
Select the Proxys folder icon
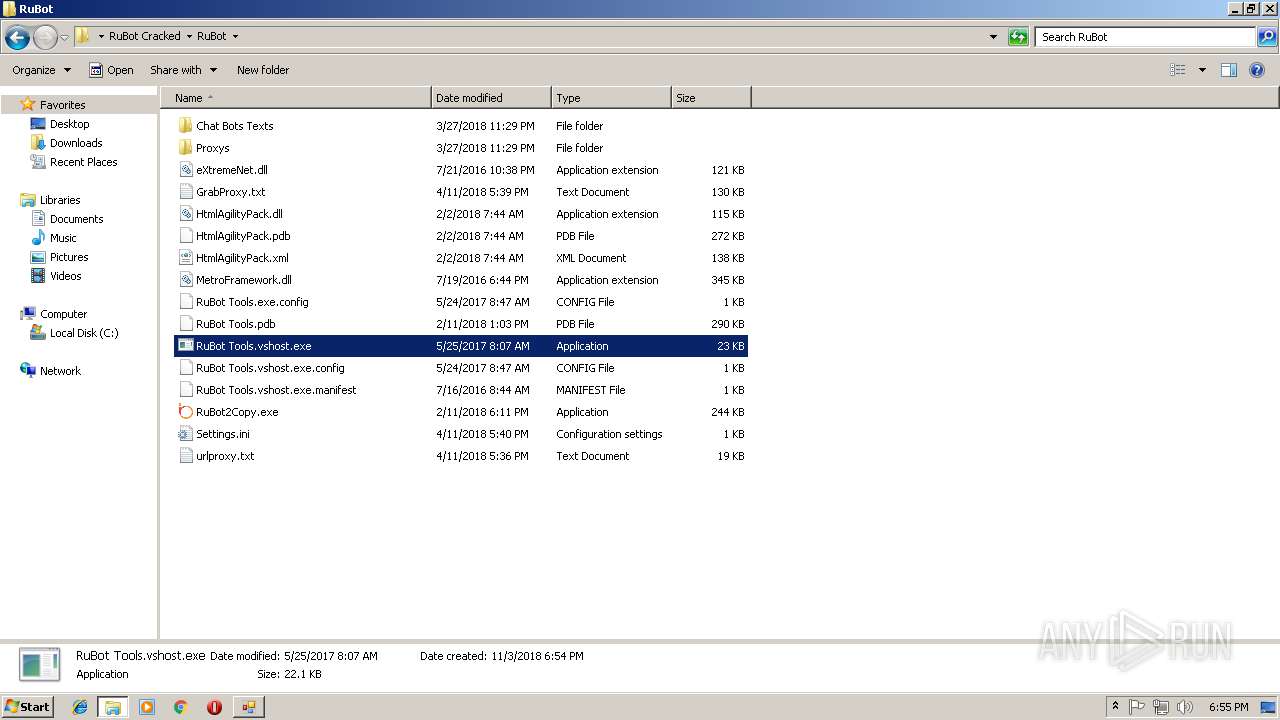click(x=185, y=148)
